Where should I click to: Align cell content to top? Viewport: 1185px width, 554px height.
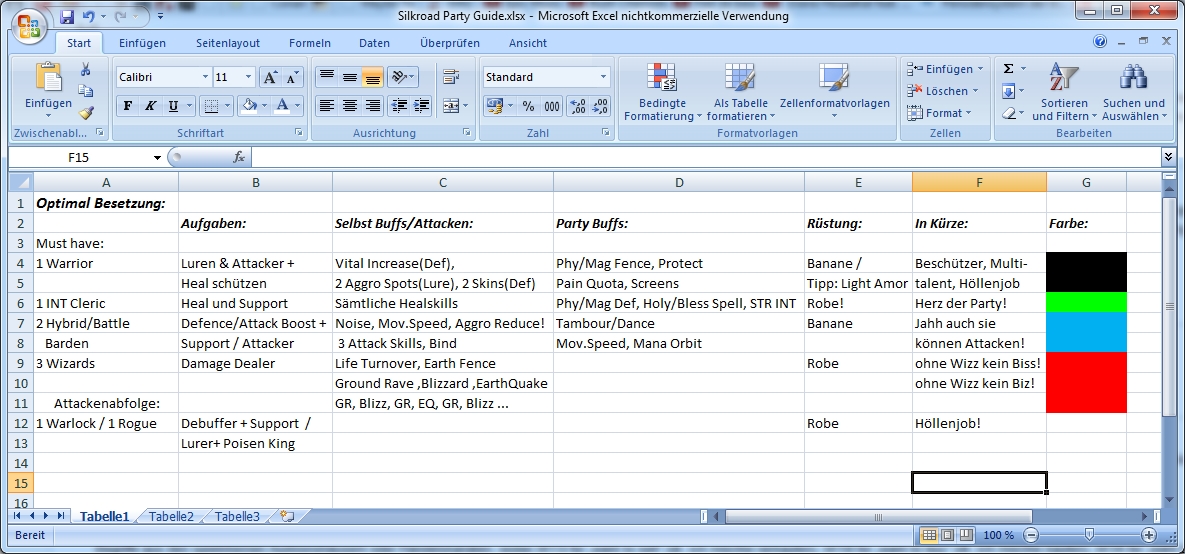pos(326,77)
